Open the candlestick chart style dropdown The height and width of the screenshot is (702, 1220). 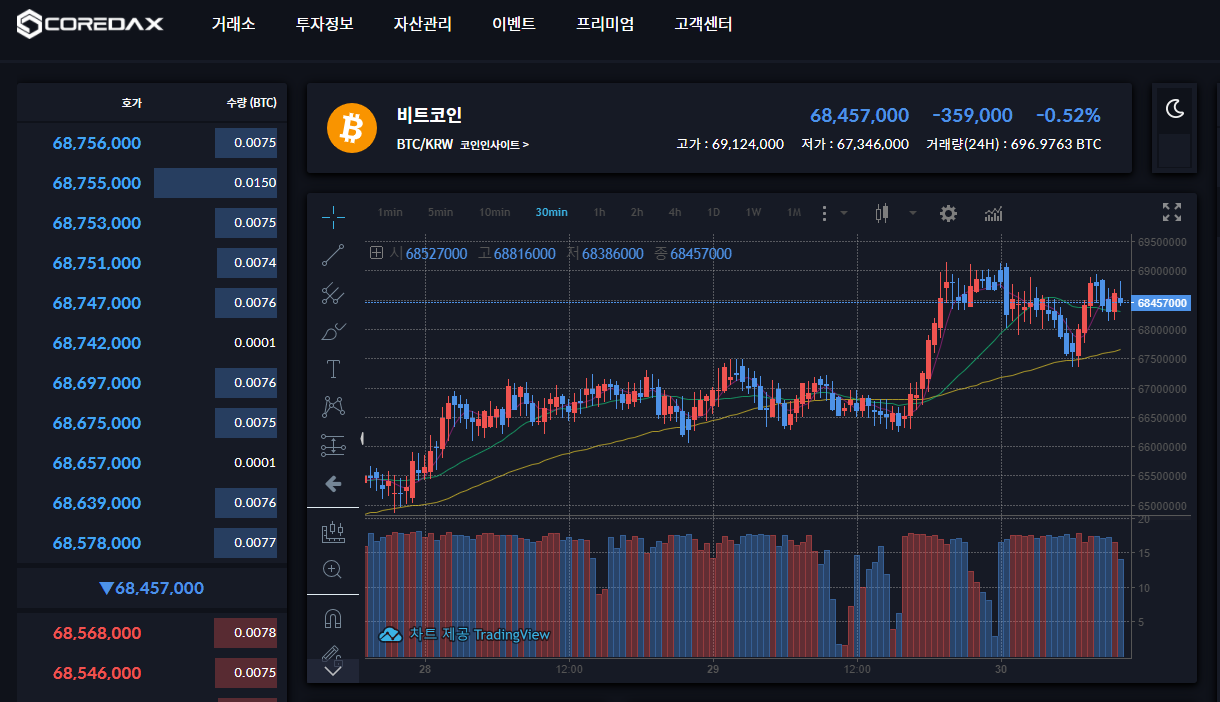coord(912,213)
